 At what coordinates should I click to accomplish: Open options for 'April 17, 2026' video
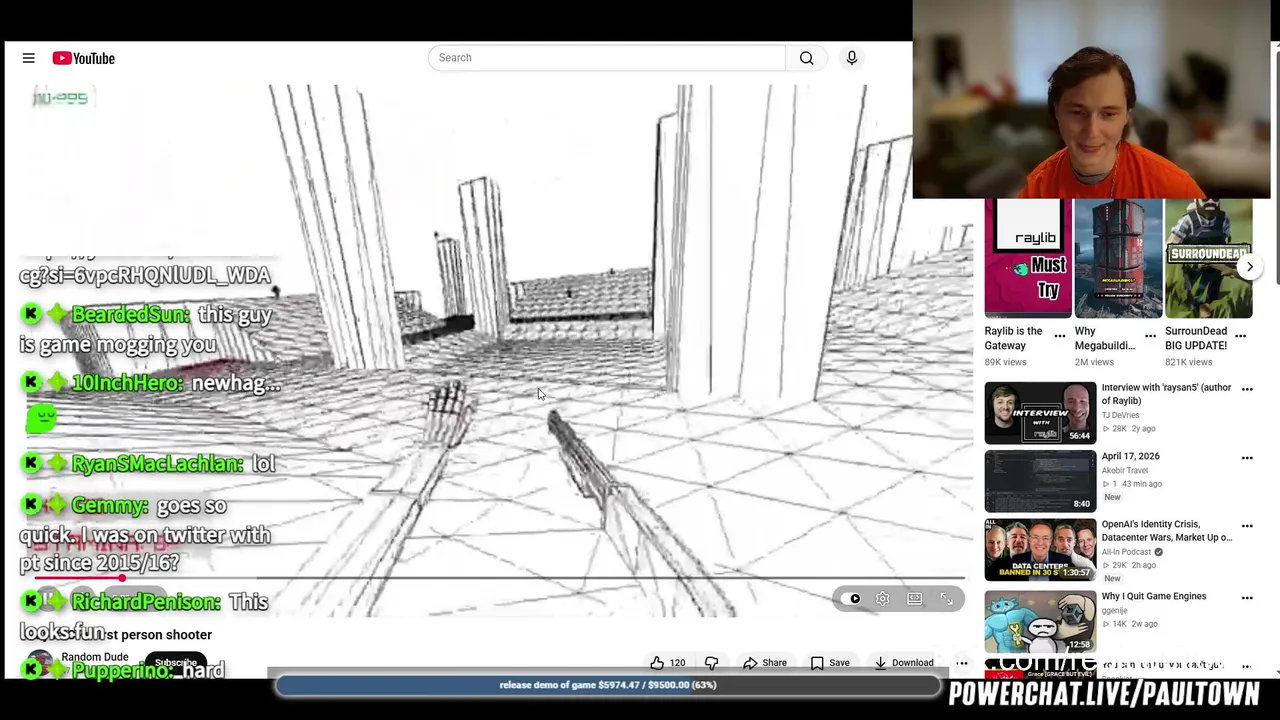(1247, 458)
